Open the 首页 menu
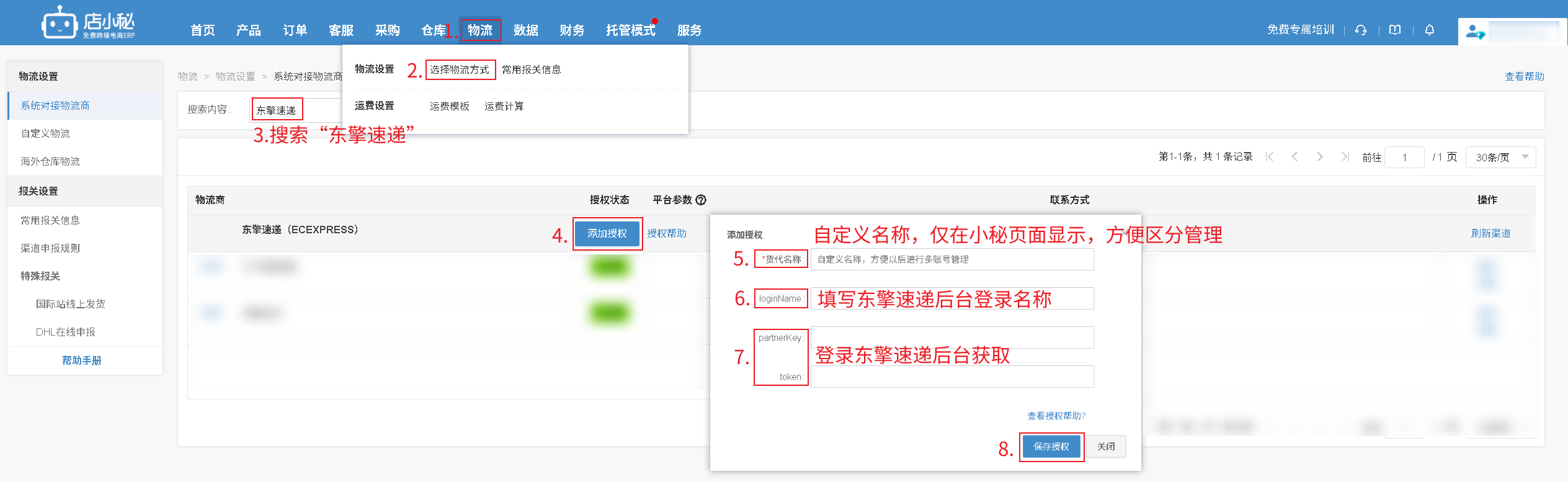This screenshot has width=1568, height=482. click(203, 30)
